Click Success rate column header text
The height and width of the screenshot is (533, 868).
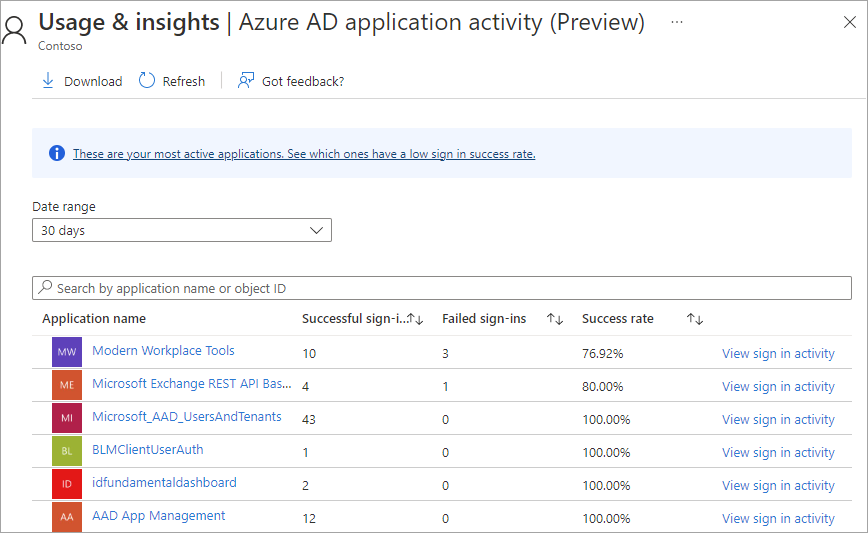(x=618, y=319)
